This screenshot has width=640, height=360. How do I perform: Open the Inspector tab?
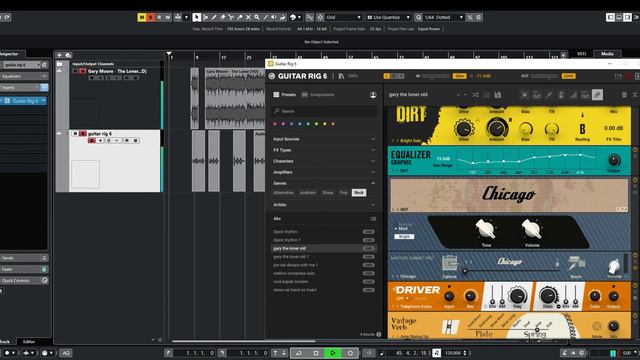10,54
